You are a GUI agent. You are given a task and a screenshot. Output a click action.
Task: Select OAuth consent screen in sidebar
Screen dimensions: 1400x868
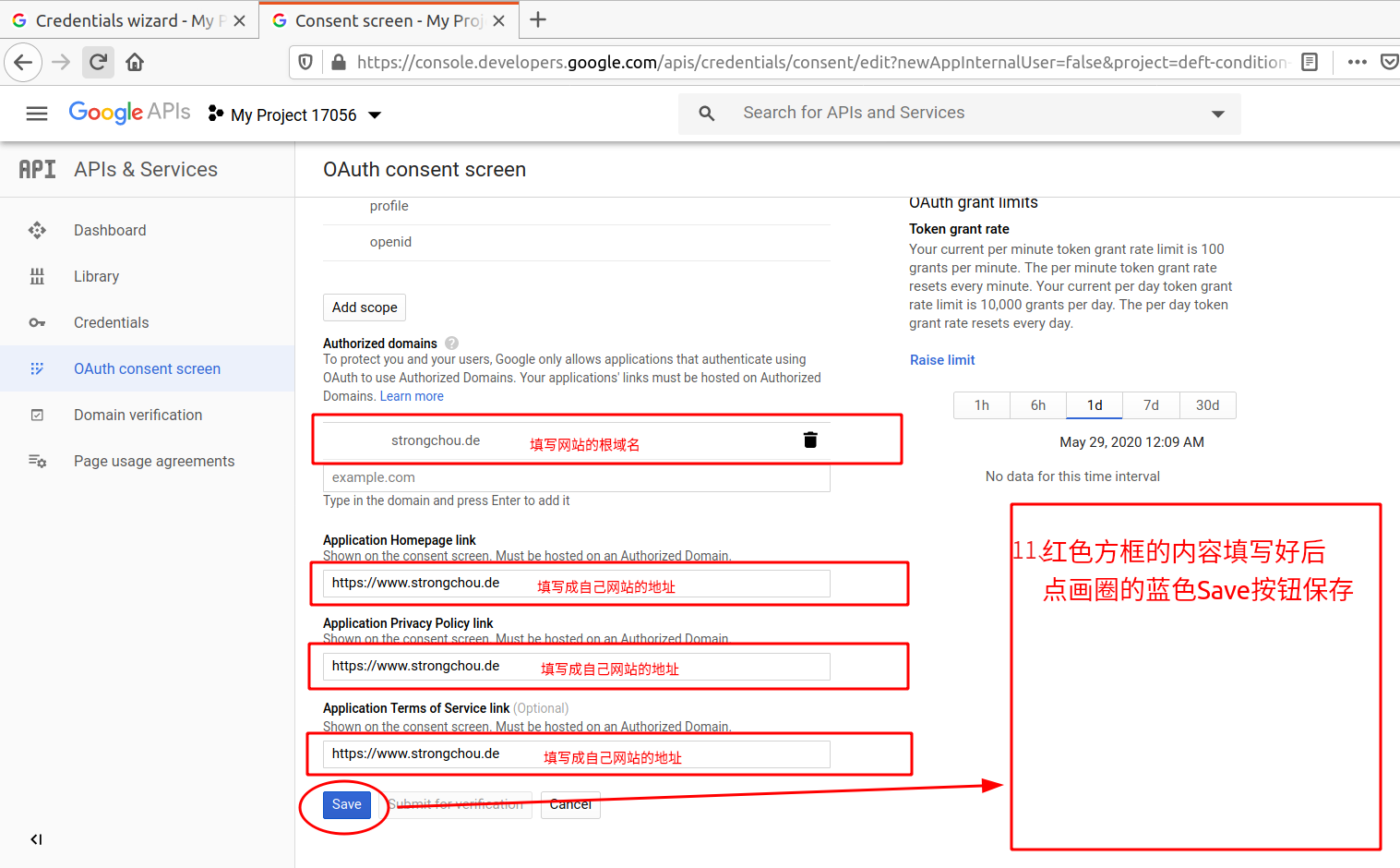pos(148,368)
